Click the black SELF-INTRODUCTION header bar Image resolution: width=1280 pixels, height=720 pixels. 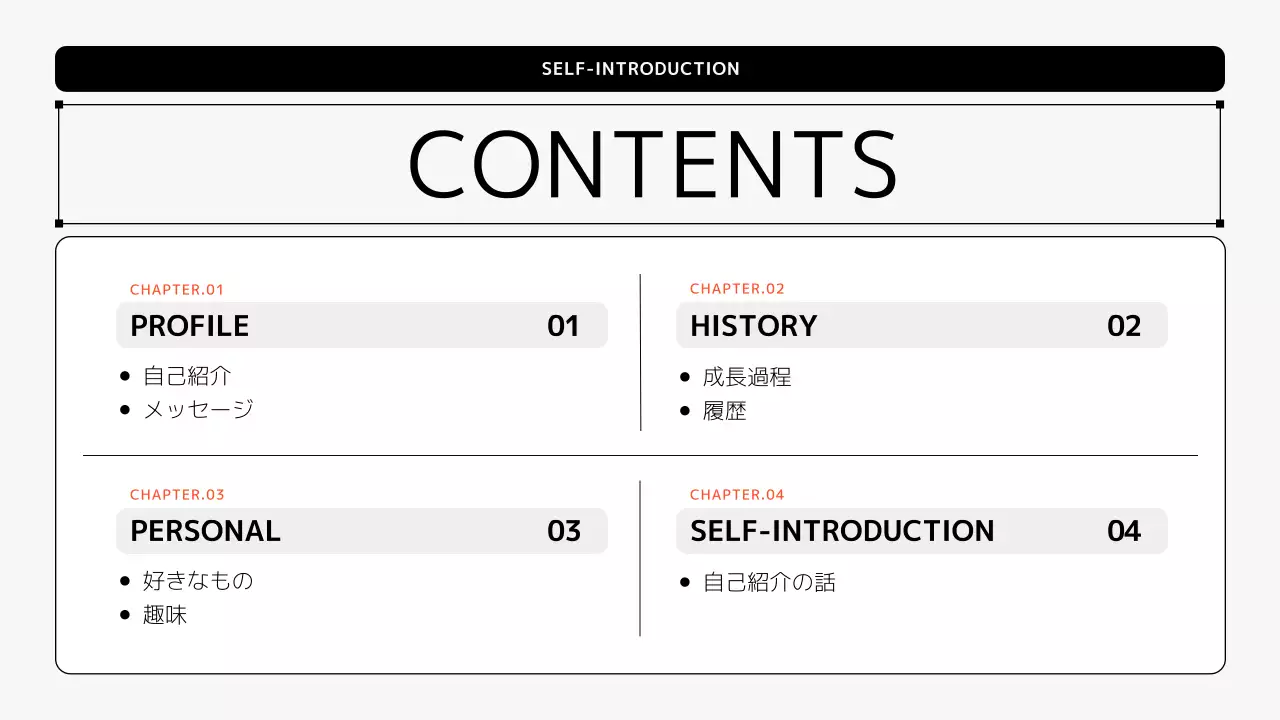tap(640, 69)
